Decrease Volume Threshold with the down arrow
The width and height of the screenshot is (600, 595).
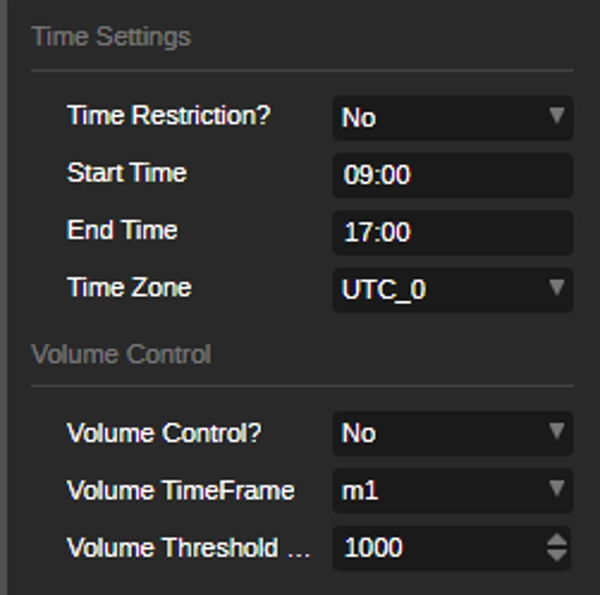pos(558,555)
